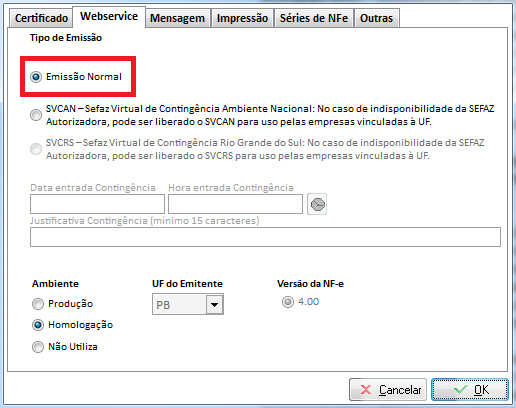Click the Justificativa Contingência text field
The height and width of the screenshot is (408, 516).
tap(265, 237)
